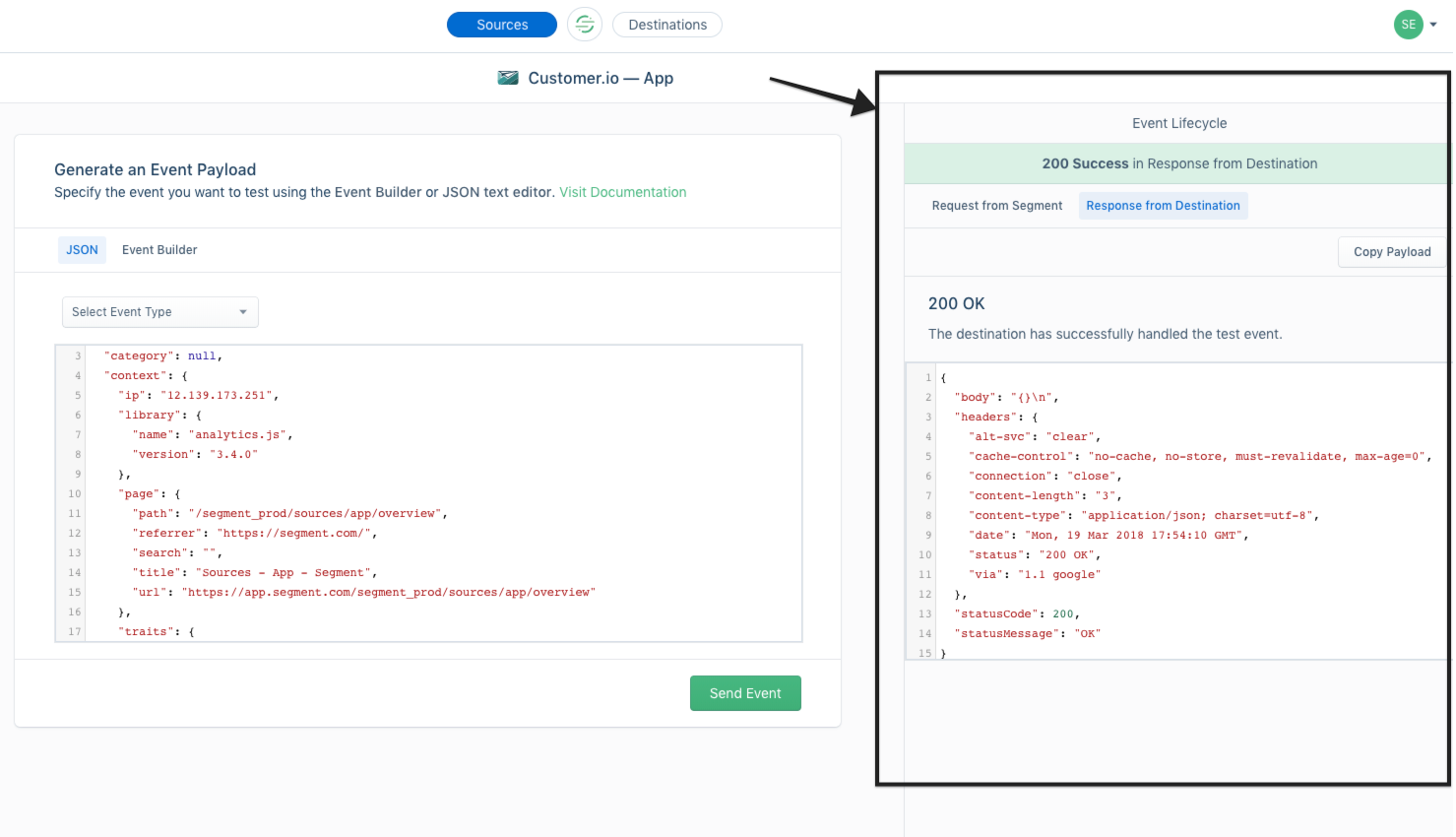The height and width of the screenshot is (837, 1456).
Task: Click the "category": null line
Action: point(163,355)
